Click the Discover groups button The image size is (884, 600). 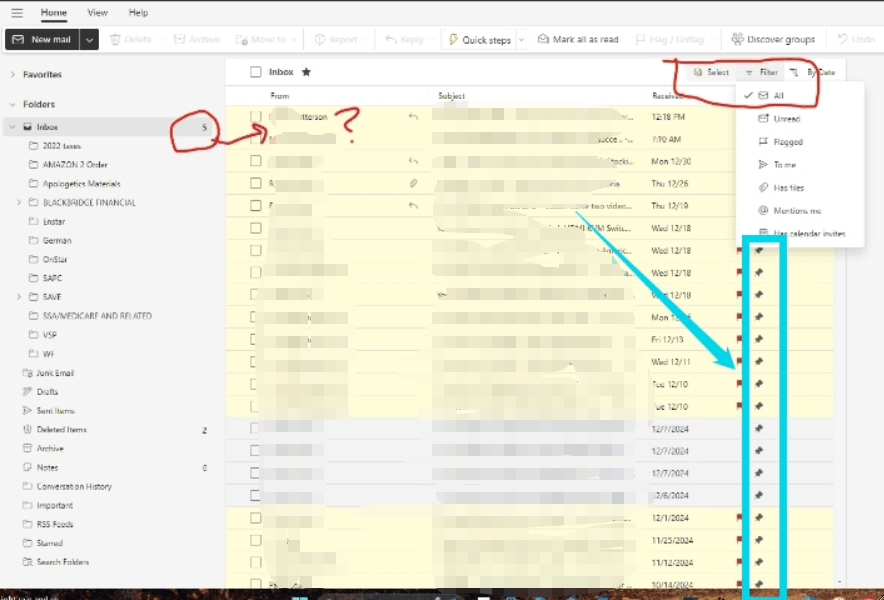[x=773, y=39]
